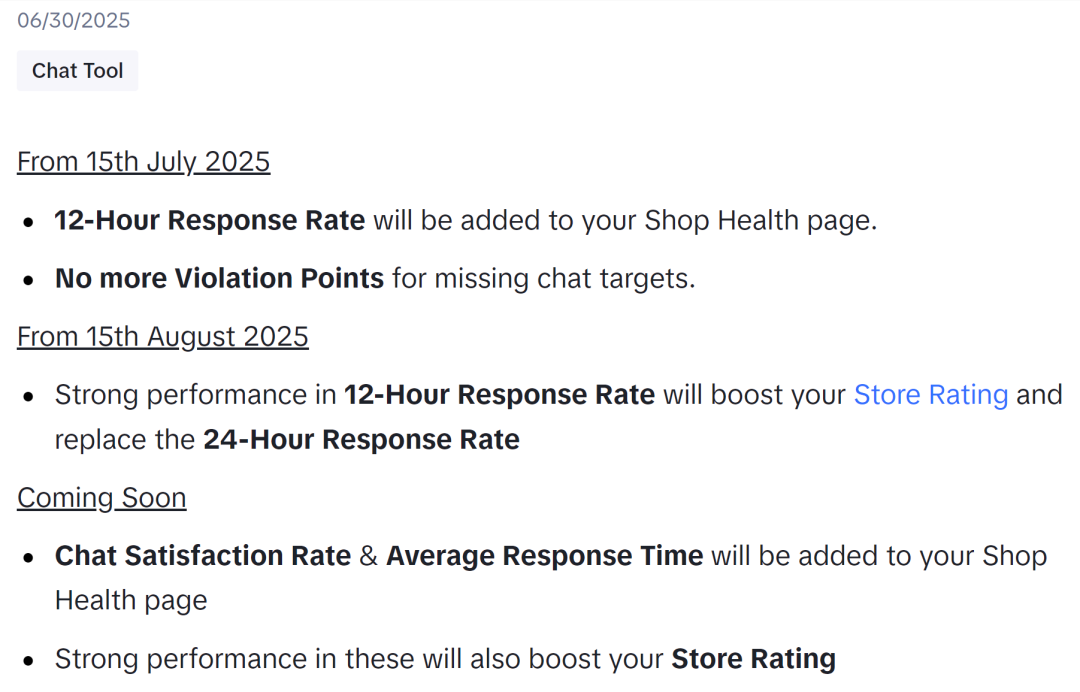Click bold '12-Hour Response Rate' in July section
The height and width of the screenshot is (692, 1080).
coord(210,220)
